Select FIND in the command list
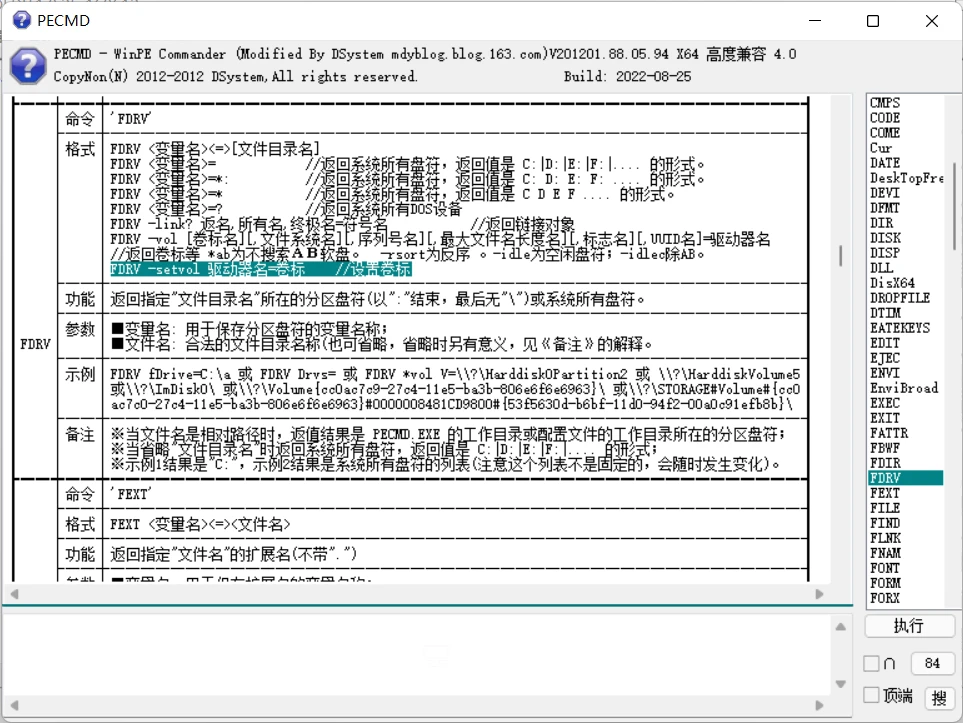Viewport: 963px width, 723px height. click(x=885, y=523)
